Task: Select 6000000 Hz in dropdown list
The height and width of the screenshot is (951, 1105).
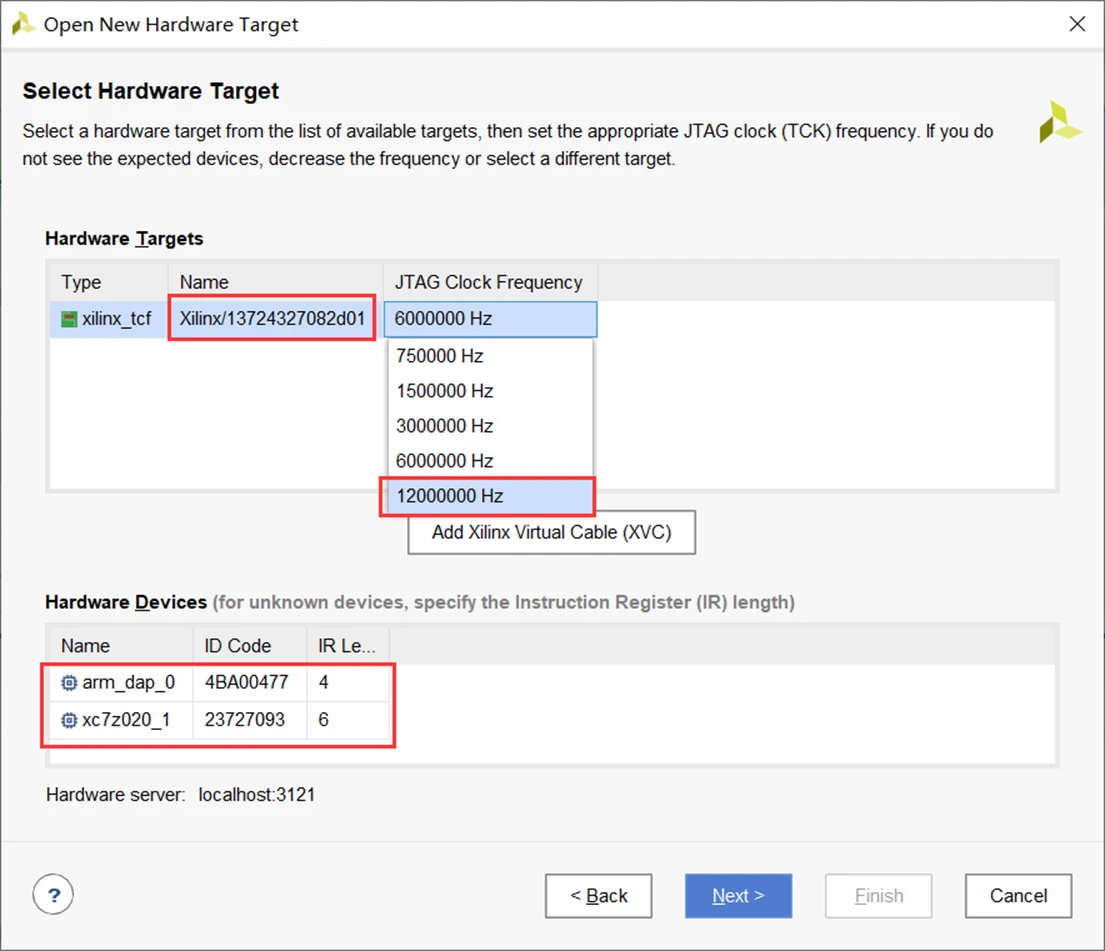Action: pos(445,461)
